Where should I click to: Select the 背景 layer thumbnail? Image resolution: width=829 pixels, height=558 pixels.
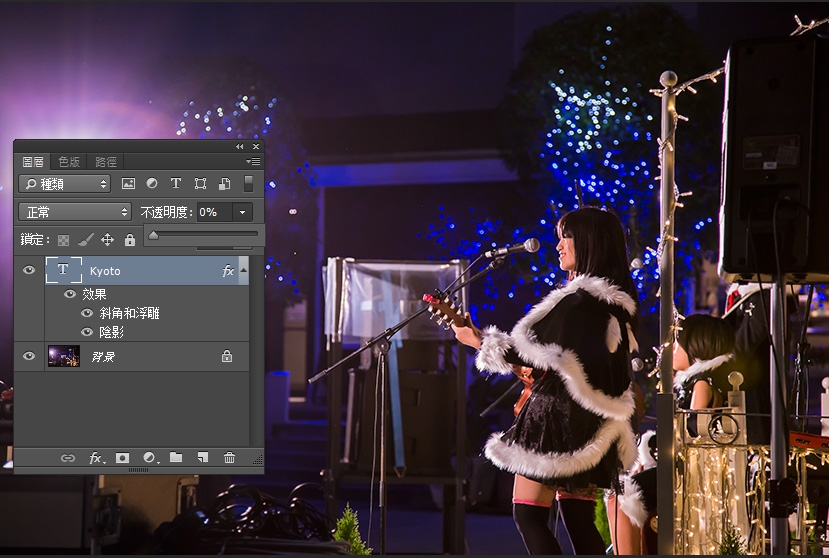pyautogui.click(x=64, y=356)
